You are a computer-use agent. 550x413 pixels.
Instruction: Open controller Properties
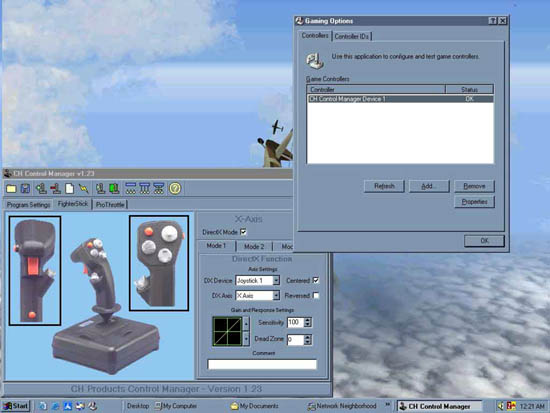point(474,202)
